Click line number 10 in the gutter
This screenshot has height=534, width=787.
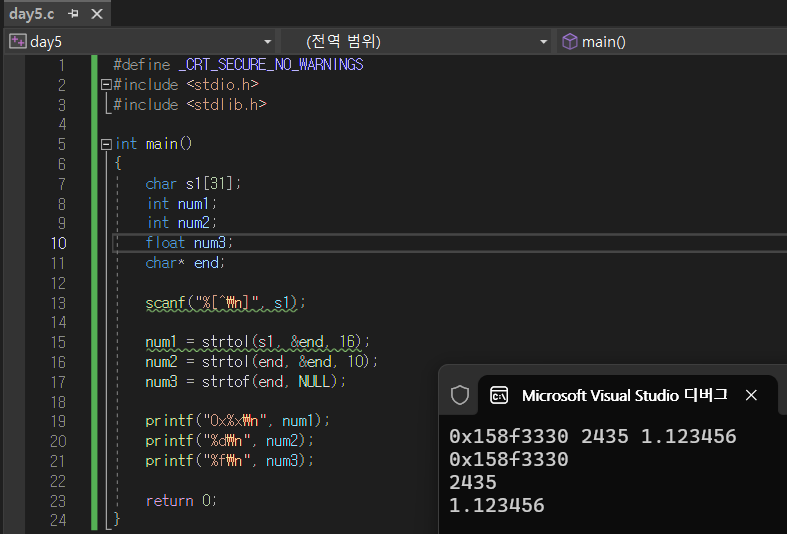point(58,243)
